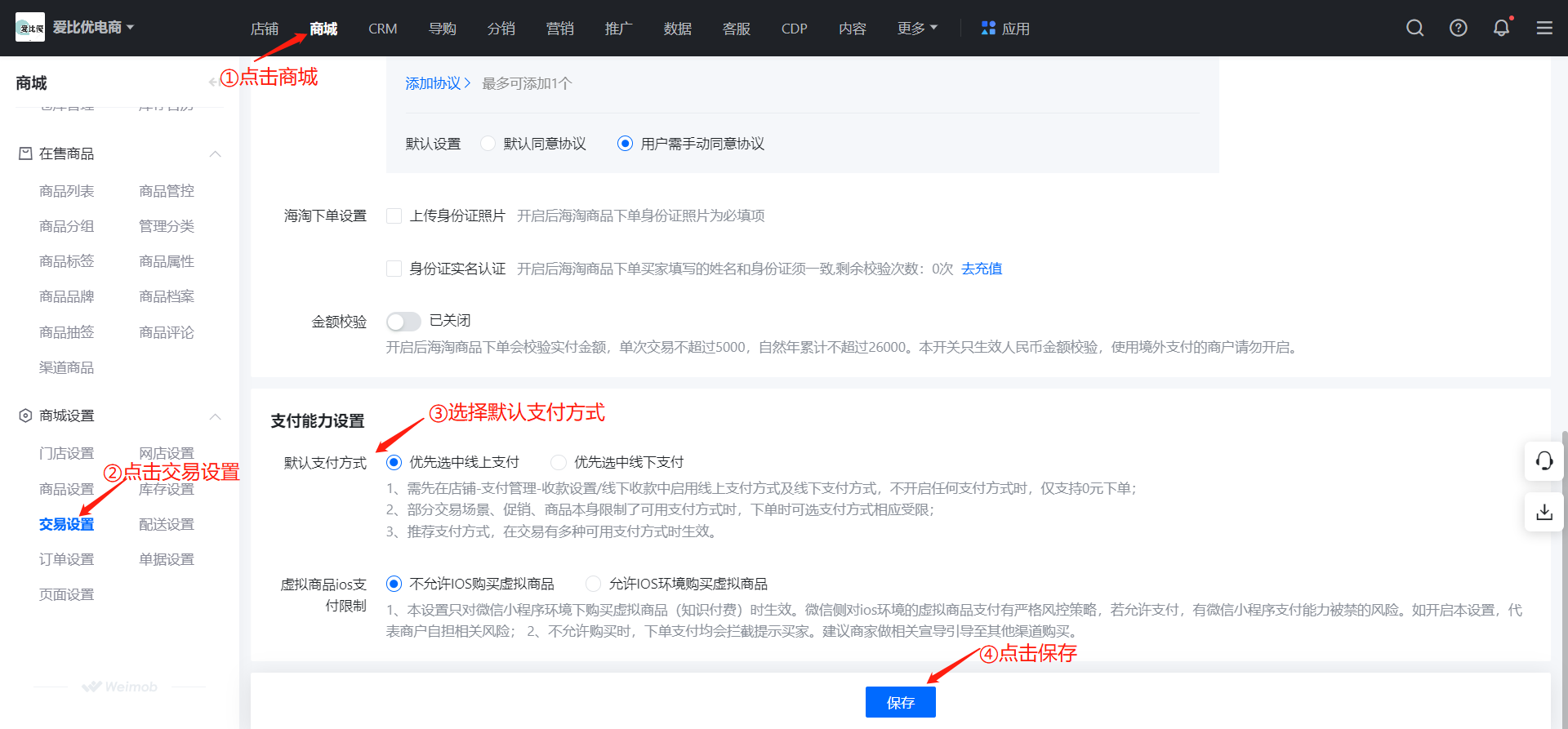Switch to the 商城 top tab
This screenshot has height=729, width=1568.
[x=323, y=29]
